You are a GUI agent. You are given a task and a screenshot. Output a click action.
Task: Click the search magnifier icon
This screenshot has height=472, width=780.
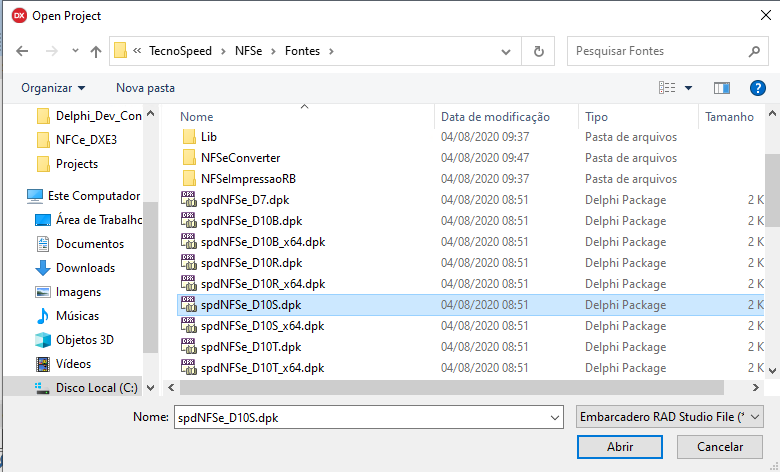[754, 51]
